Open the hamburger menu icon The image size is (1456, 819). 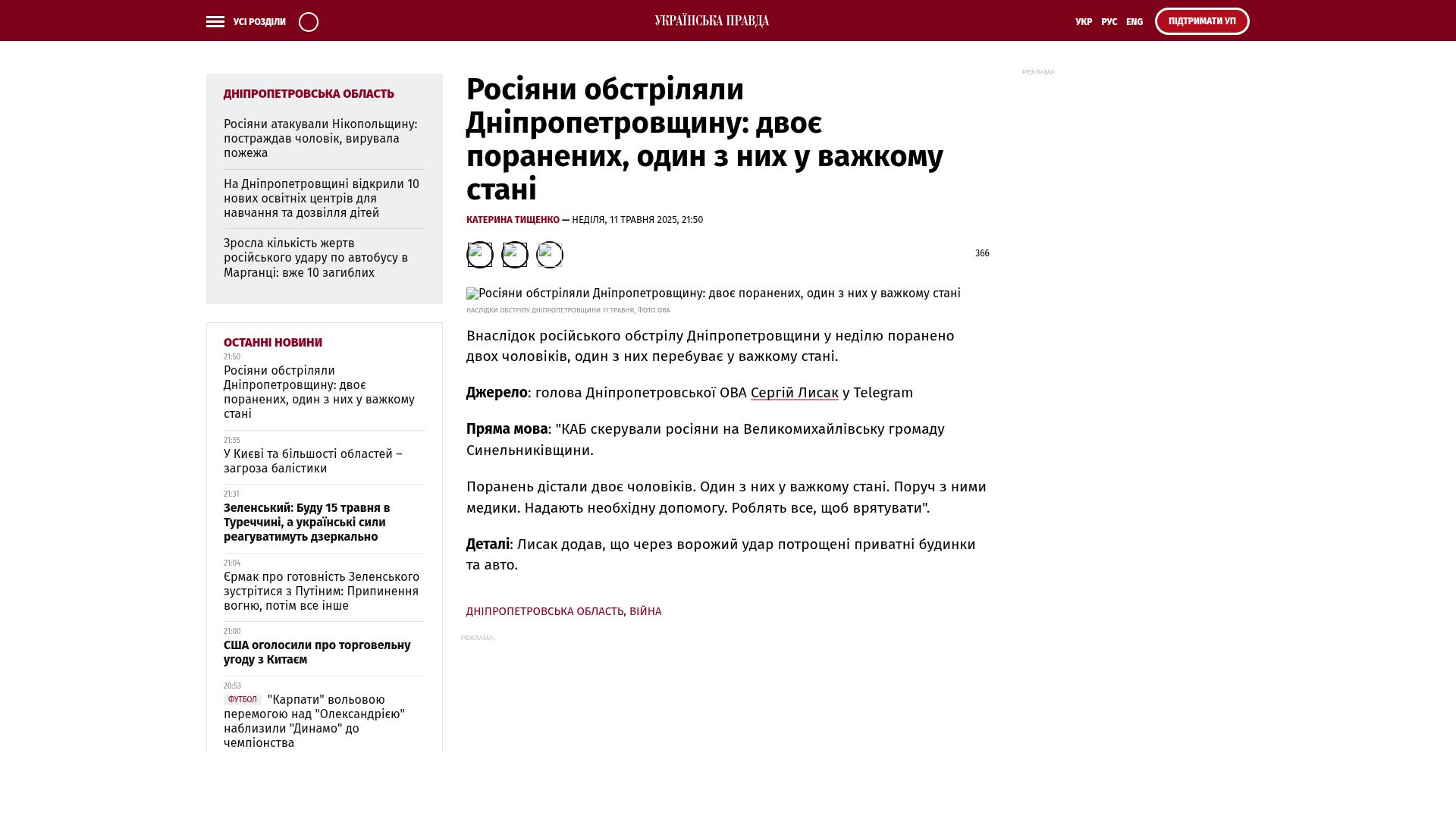coord(215,22)
